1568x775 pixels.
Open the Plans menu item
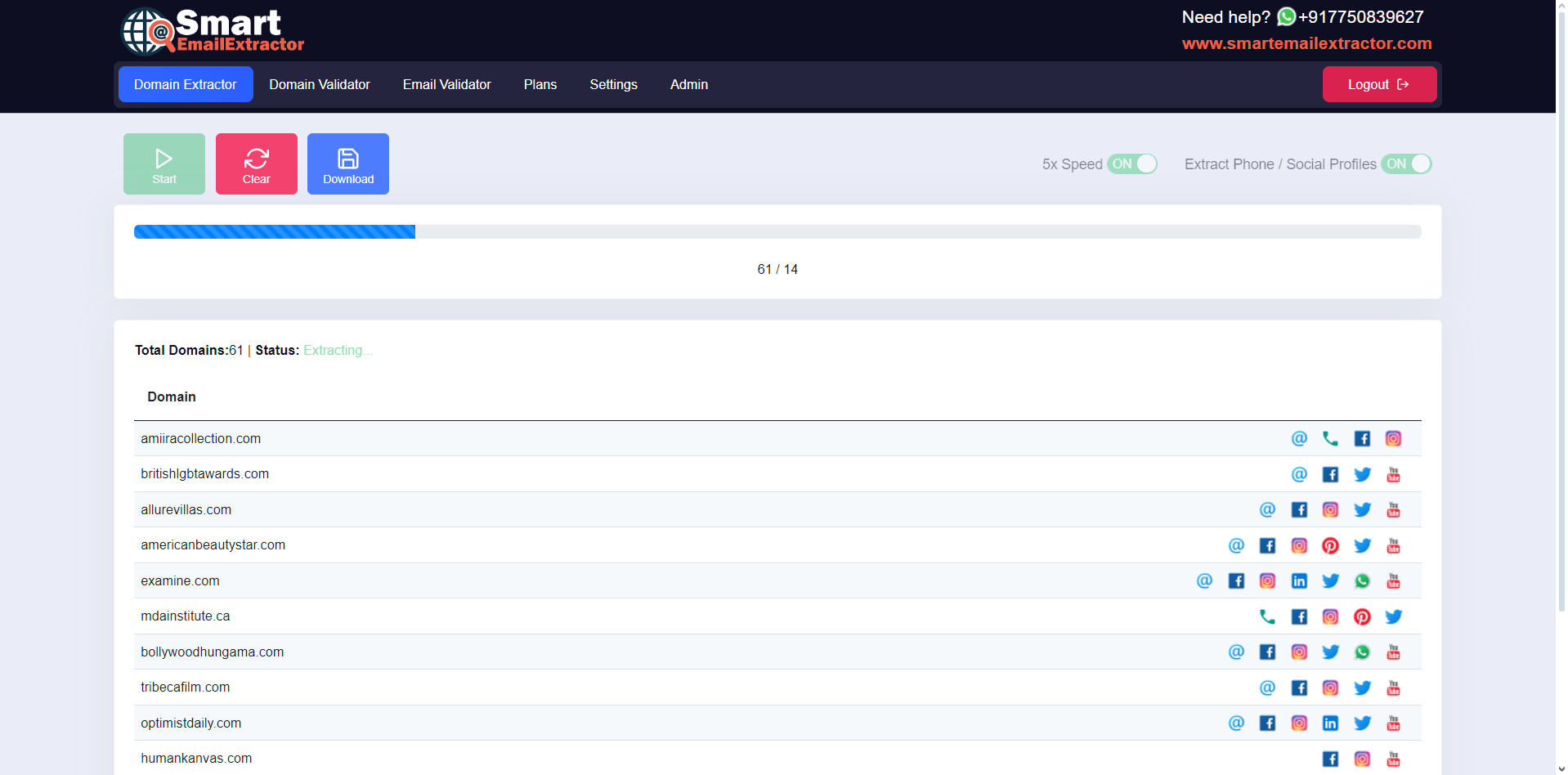540,84
